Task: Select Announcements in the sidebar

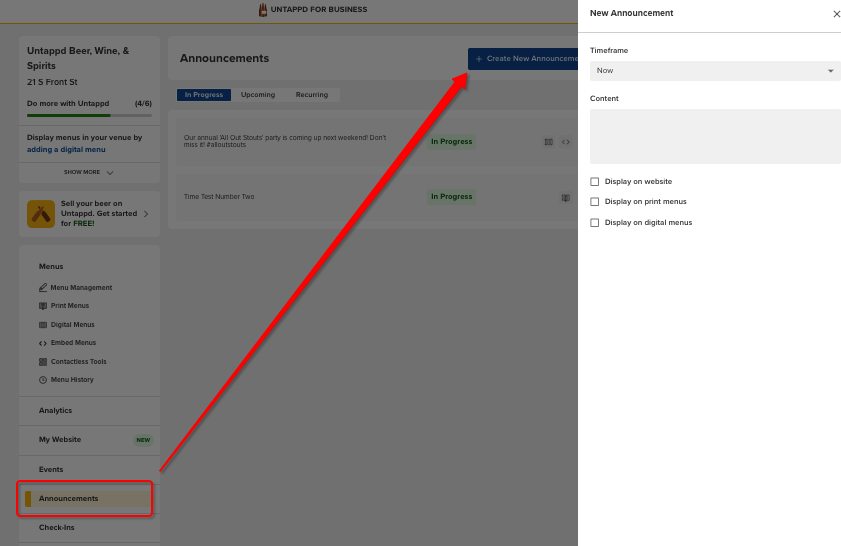Action: click(x=88, y=498)
